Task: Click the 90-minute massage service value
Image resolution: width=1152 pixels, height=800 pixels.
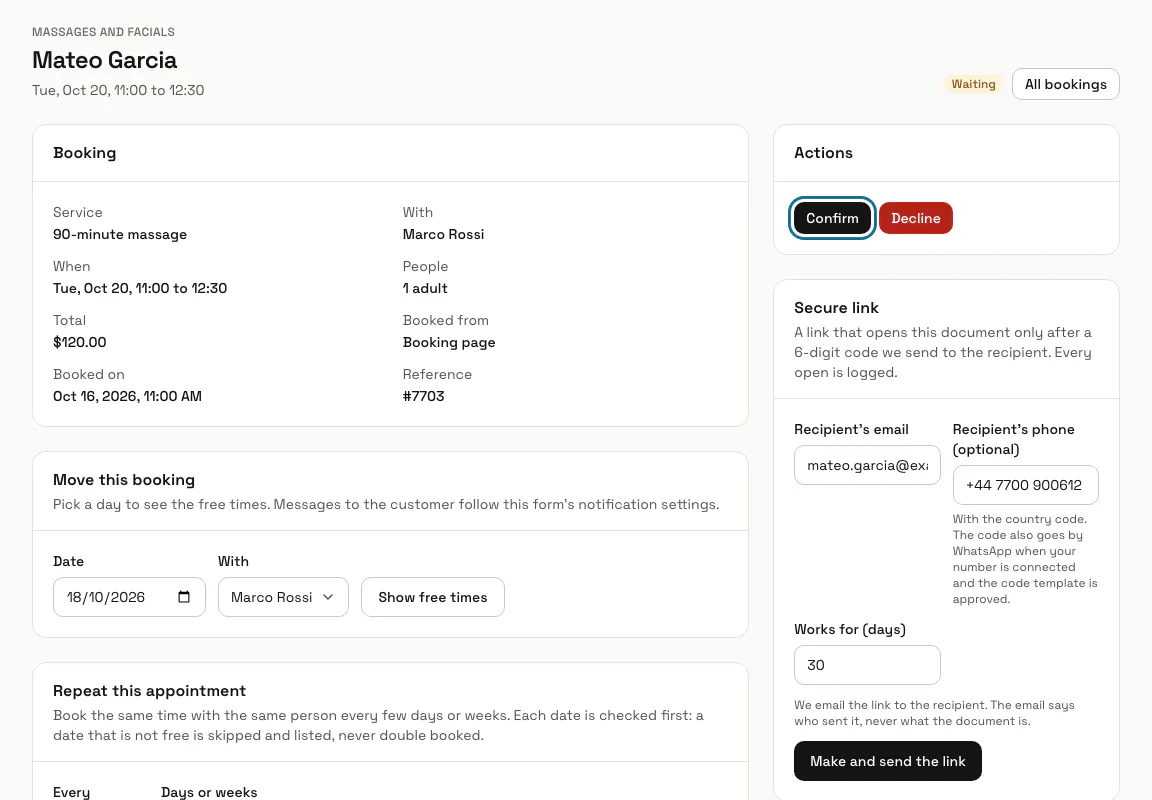Action: 120,234
